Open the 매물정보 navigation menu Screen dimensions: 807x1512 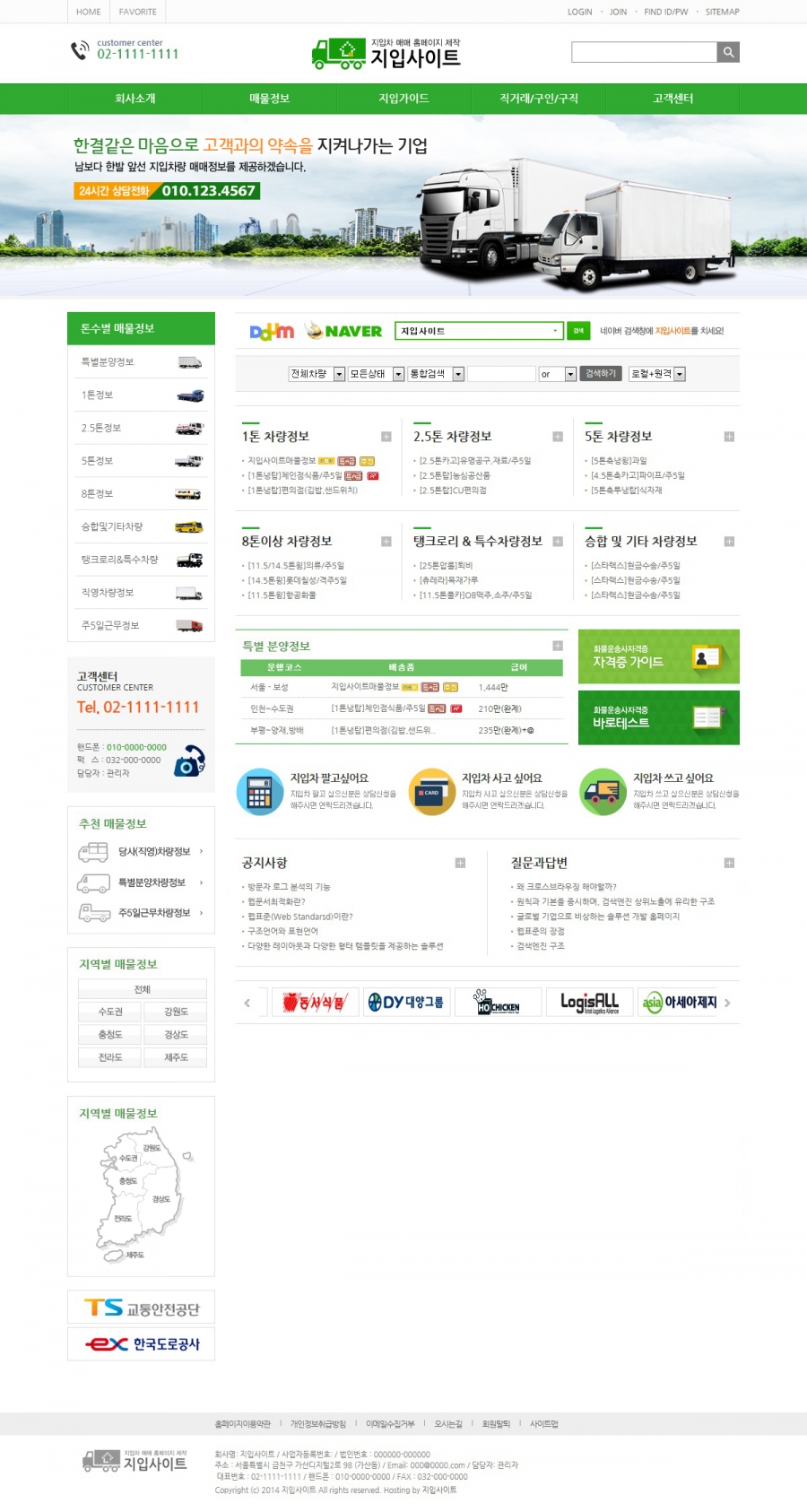269,99
